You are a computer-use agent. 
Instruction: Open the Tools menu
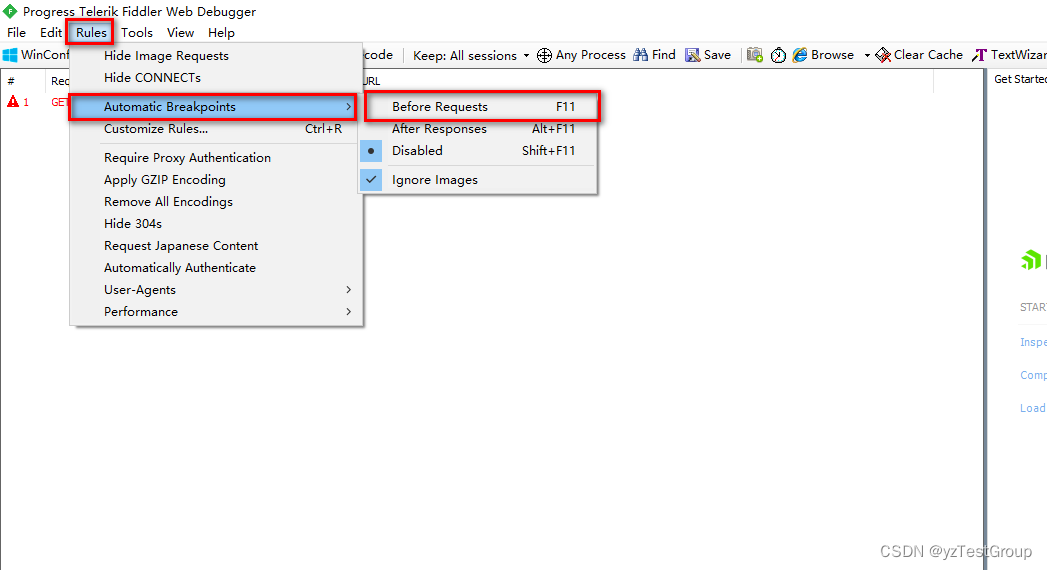[137, 33]
